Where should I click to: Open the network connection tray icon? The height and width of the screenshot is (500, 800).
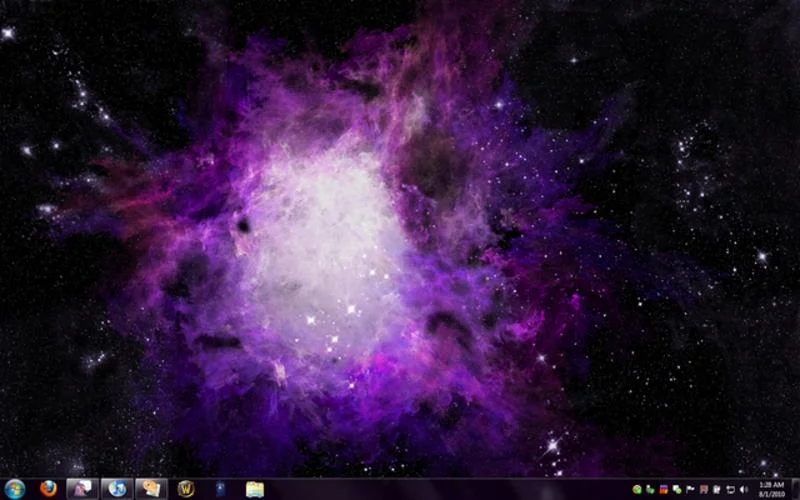click(730, 489)
